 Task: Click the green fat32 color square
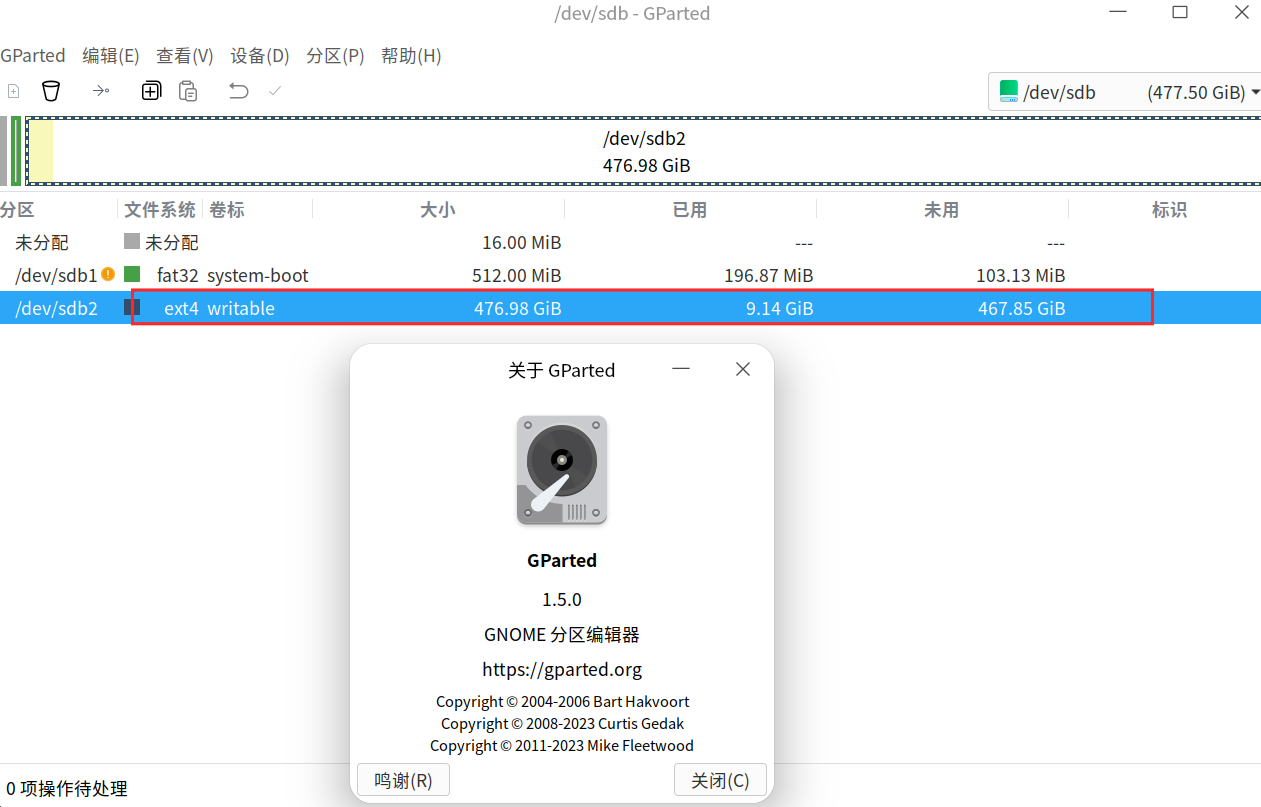[131, 274]
